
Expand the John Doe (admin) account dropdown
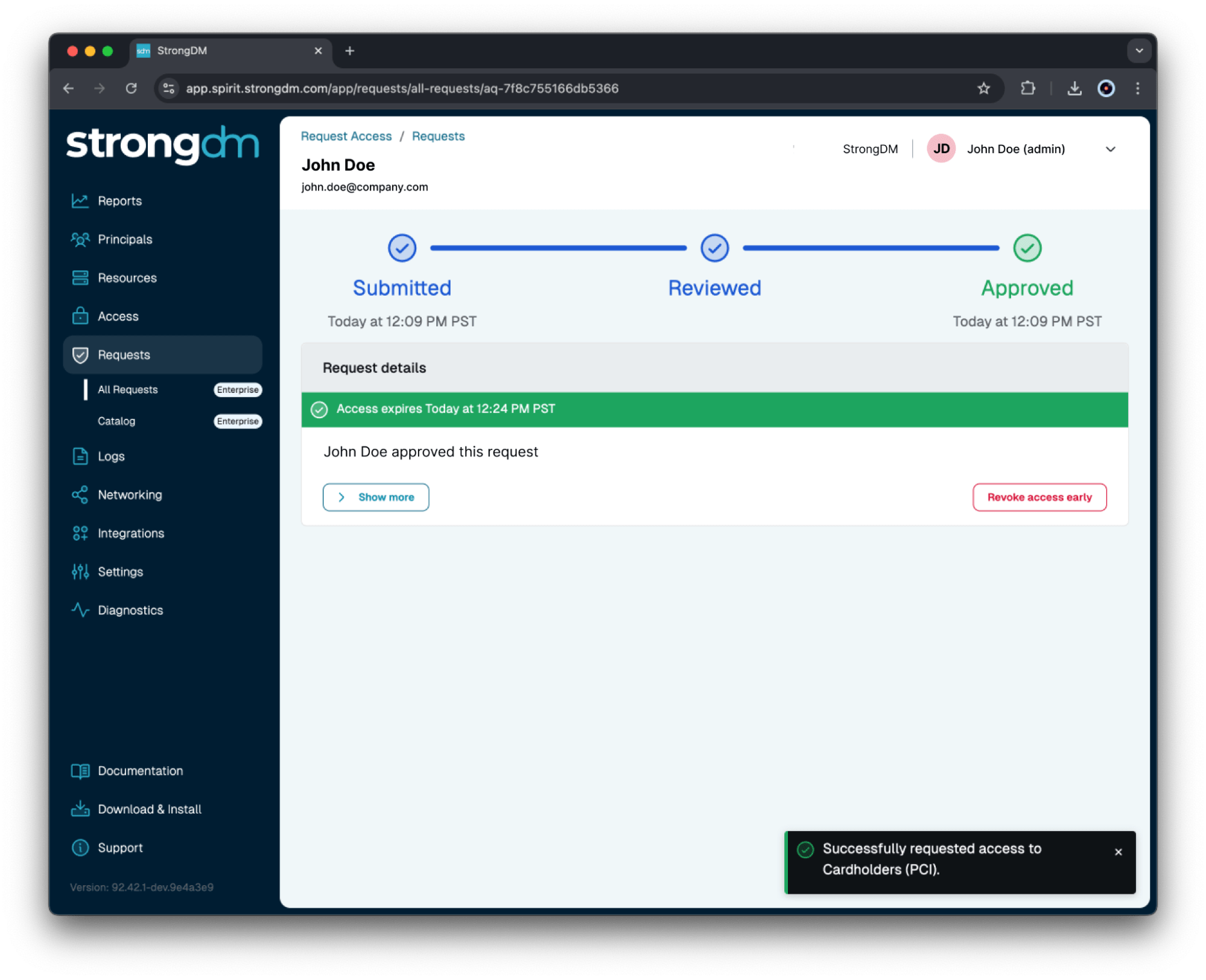tap(1111, 148)
